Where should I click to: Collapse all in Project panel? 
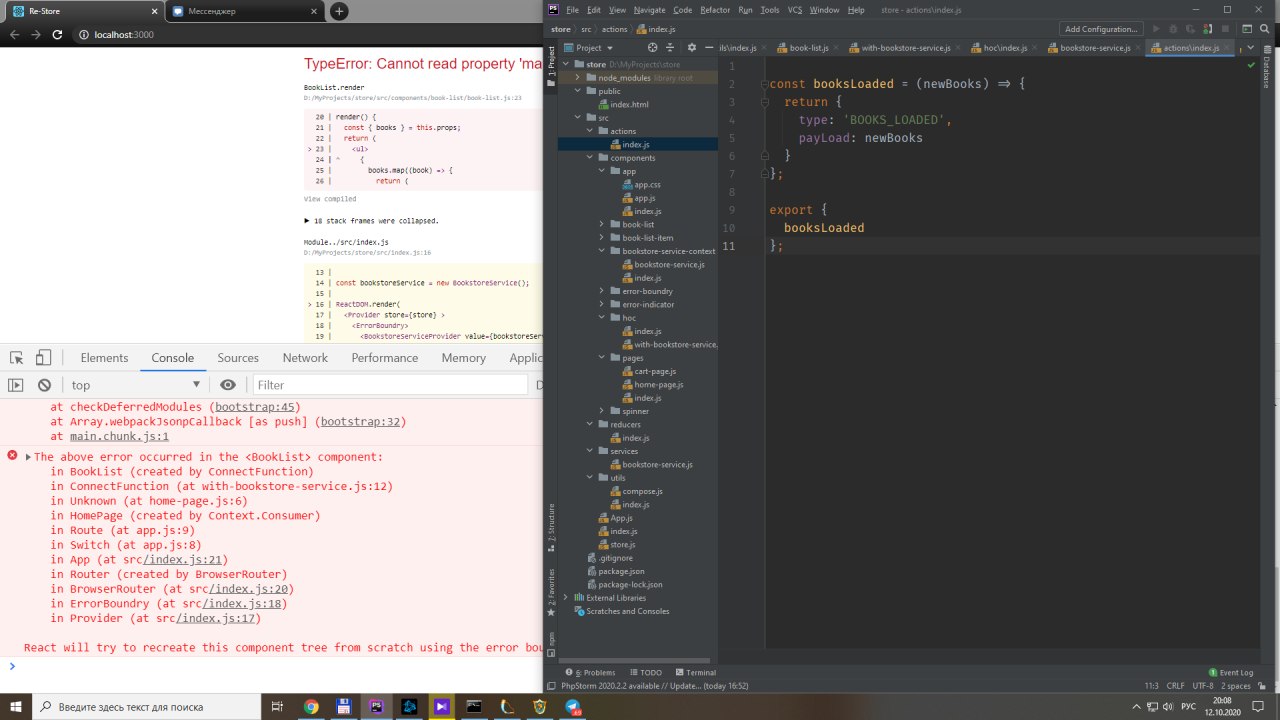[672, 47]
